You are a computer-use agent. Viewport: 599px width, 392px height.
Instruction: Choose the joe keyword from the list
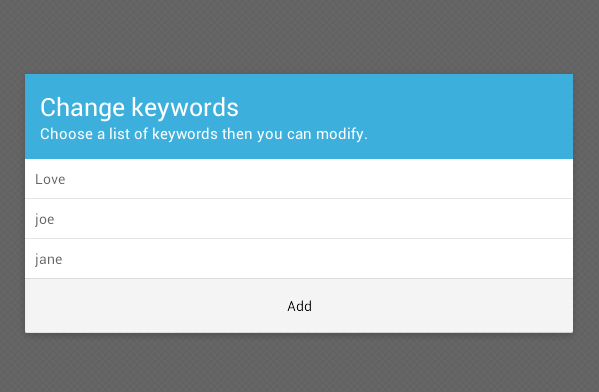tap(299, 219)
